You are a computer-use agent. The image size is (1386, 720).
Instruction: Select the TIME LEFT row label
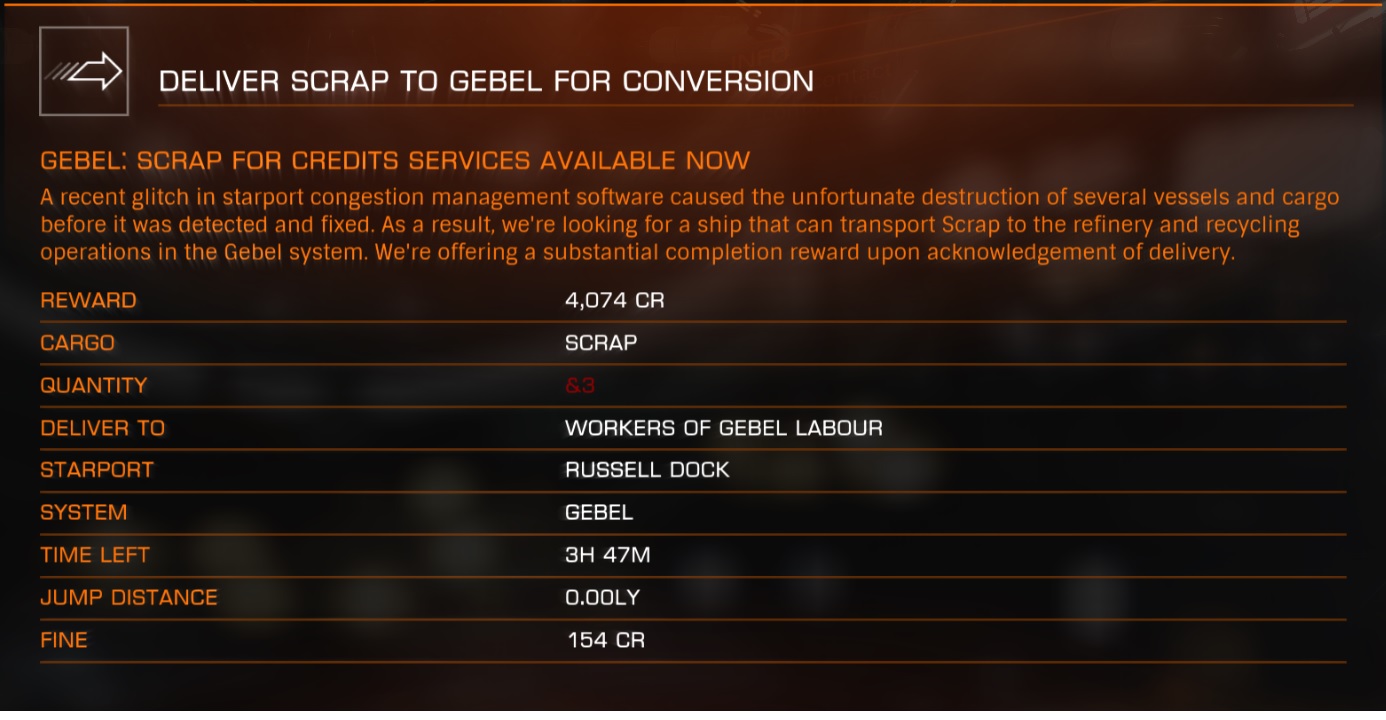[95, 555]
